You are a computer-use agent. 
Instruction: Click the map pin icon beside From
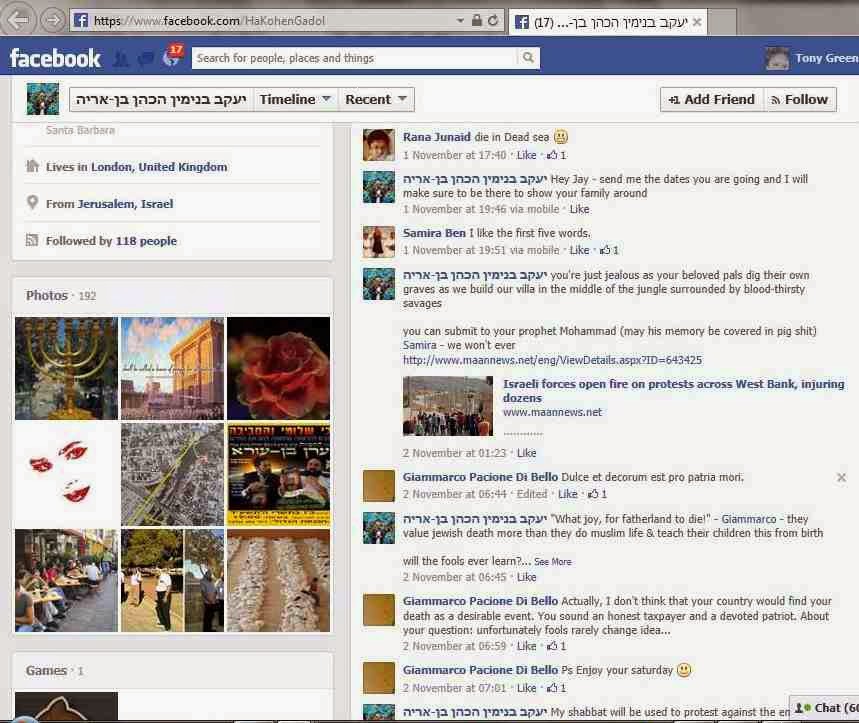tap(32, 203)
